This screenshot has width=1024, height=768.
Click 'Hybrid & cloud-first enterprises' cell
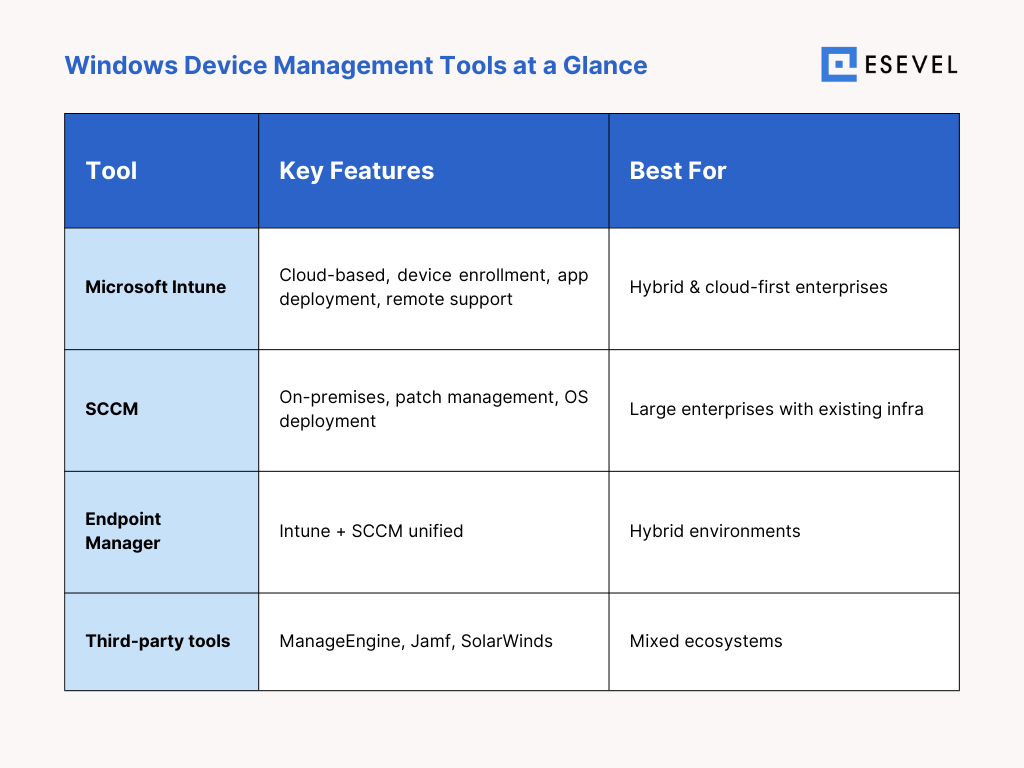tap(784, 289)
